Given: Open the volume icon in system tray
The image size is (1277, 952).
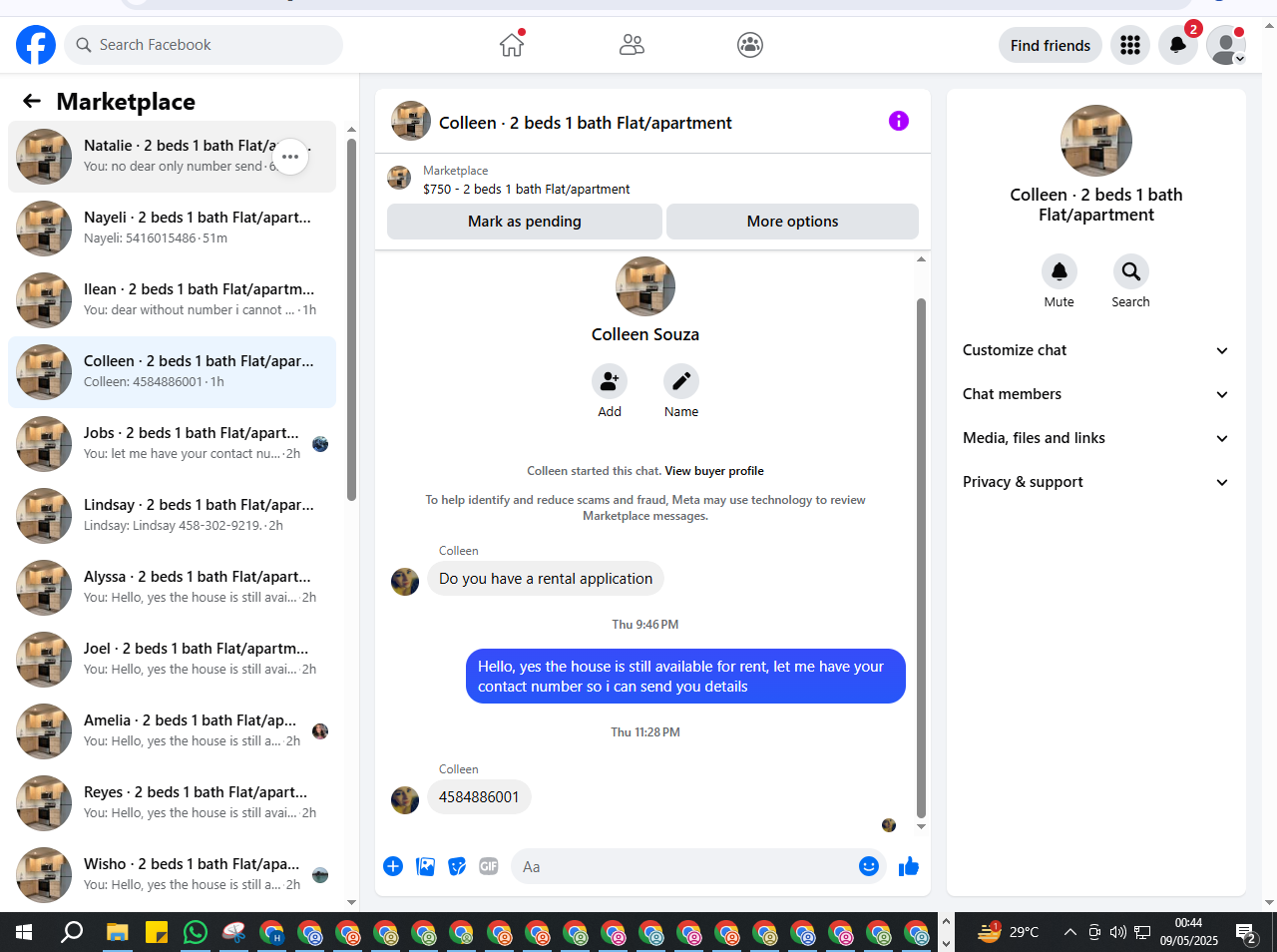Looking at the screenshot, I should [x=1117, y=932].
